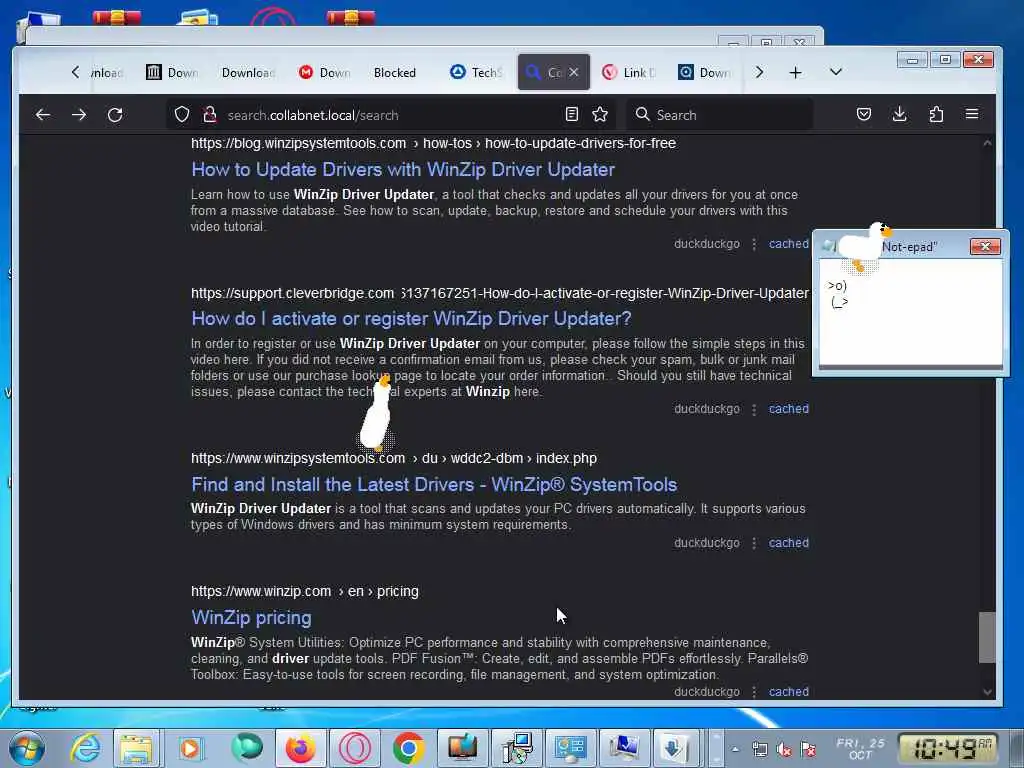Open Firefox application menu

pos(972,114)
